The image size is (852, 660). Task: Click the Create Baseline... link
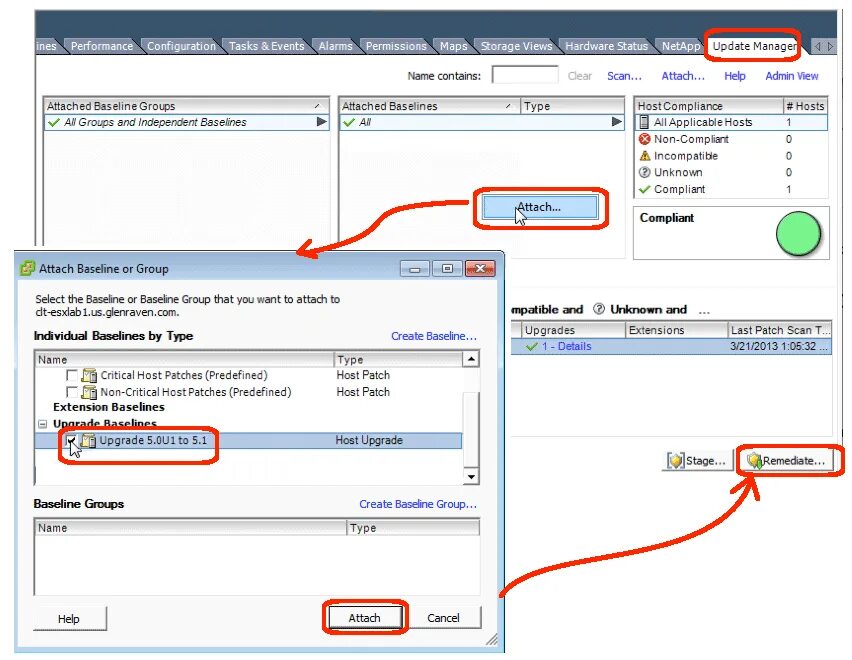pos(434,336)
